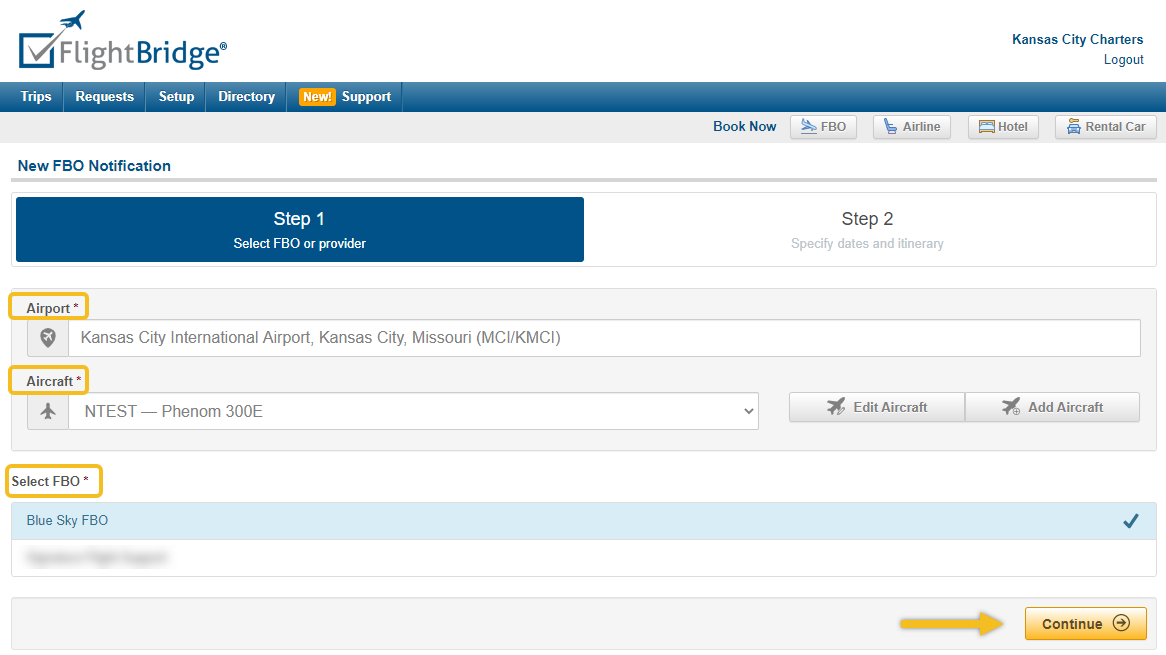This screenshot has height=655, width=1166.
Task: Click the Logout link
Action: click(1122, 59)
